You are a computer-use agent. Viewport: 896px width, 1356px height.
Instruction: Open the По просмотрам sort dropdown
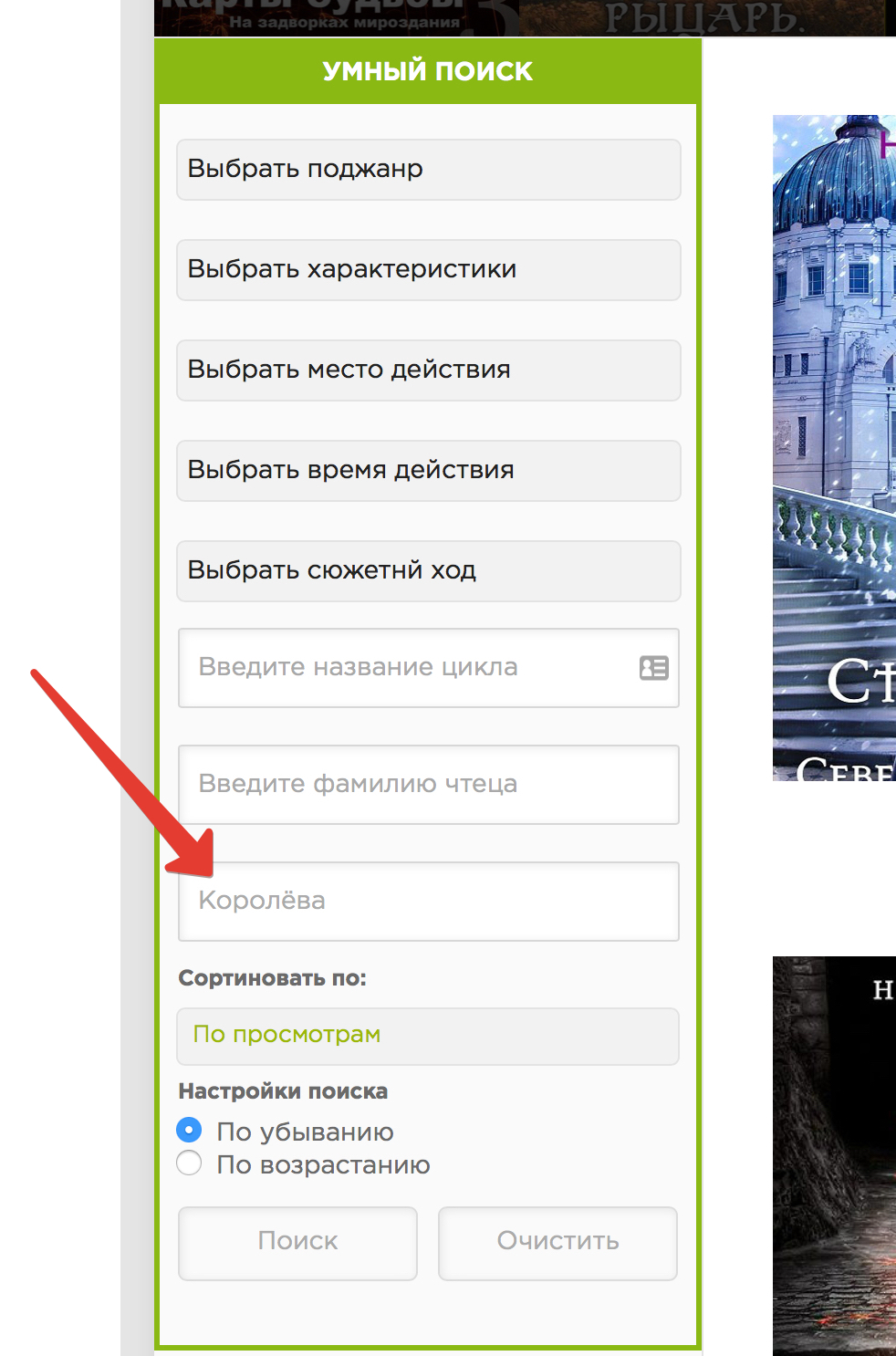(428, 1036)
